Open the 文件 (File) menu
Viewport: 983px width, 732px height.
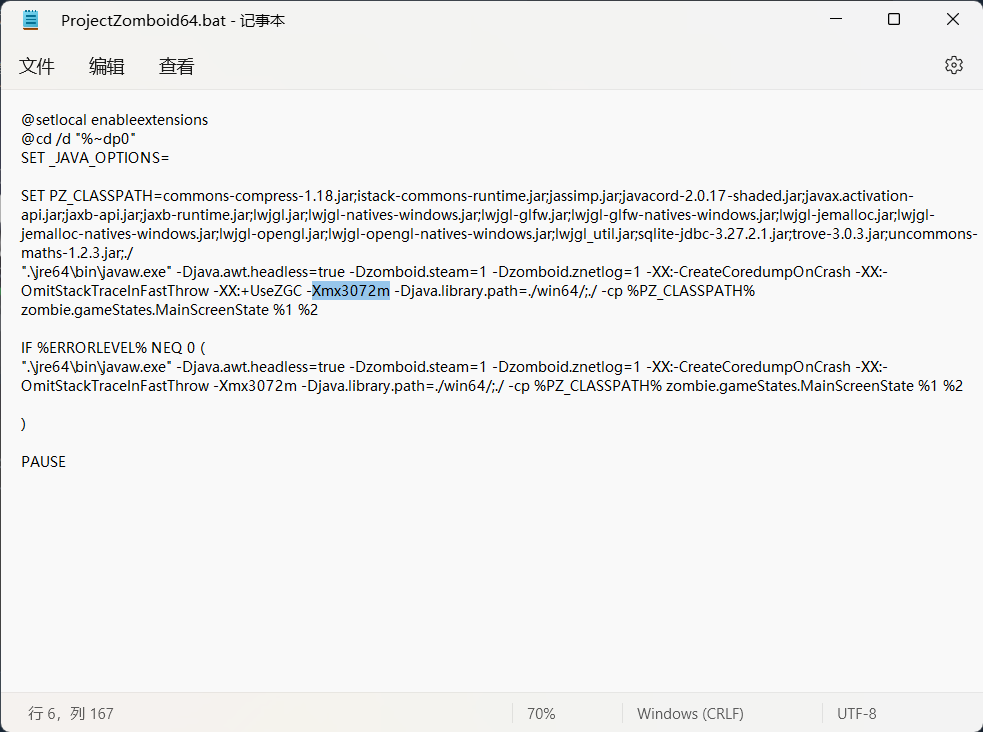click(36, 66)
